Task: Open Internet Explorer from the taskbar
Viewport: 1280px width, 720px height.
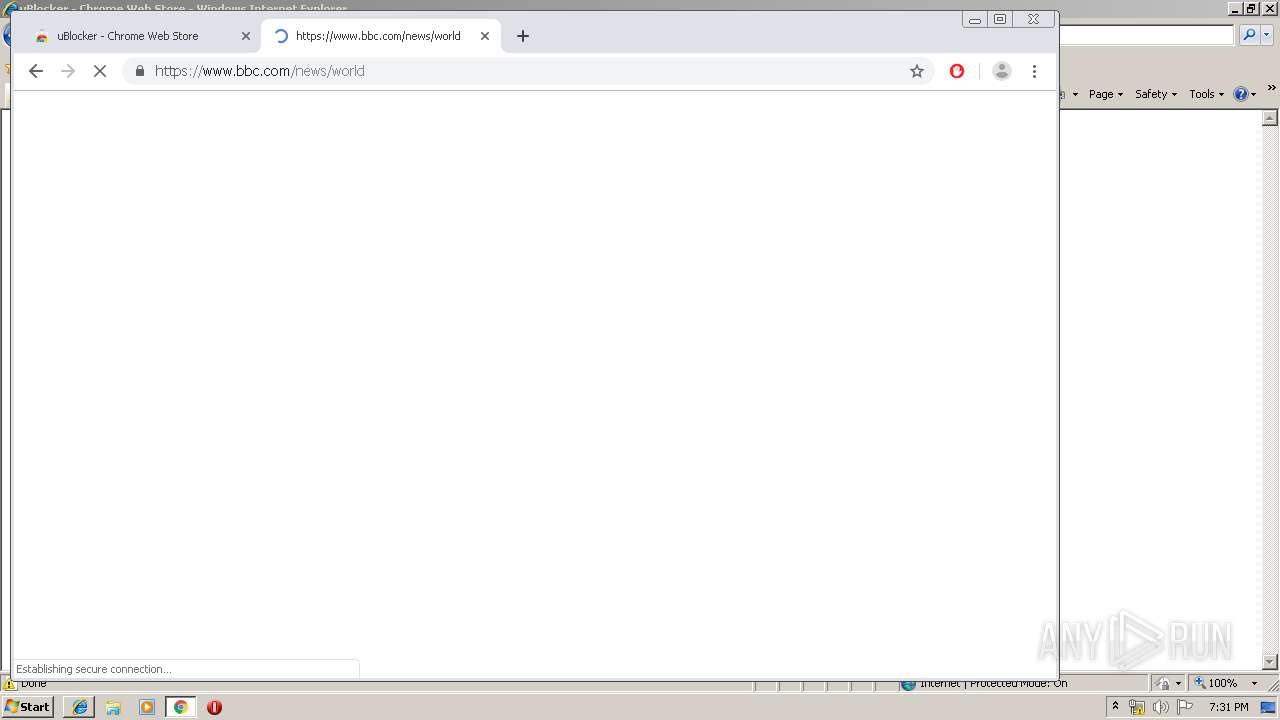Action: click(79, 707)
